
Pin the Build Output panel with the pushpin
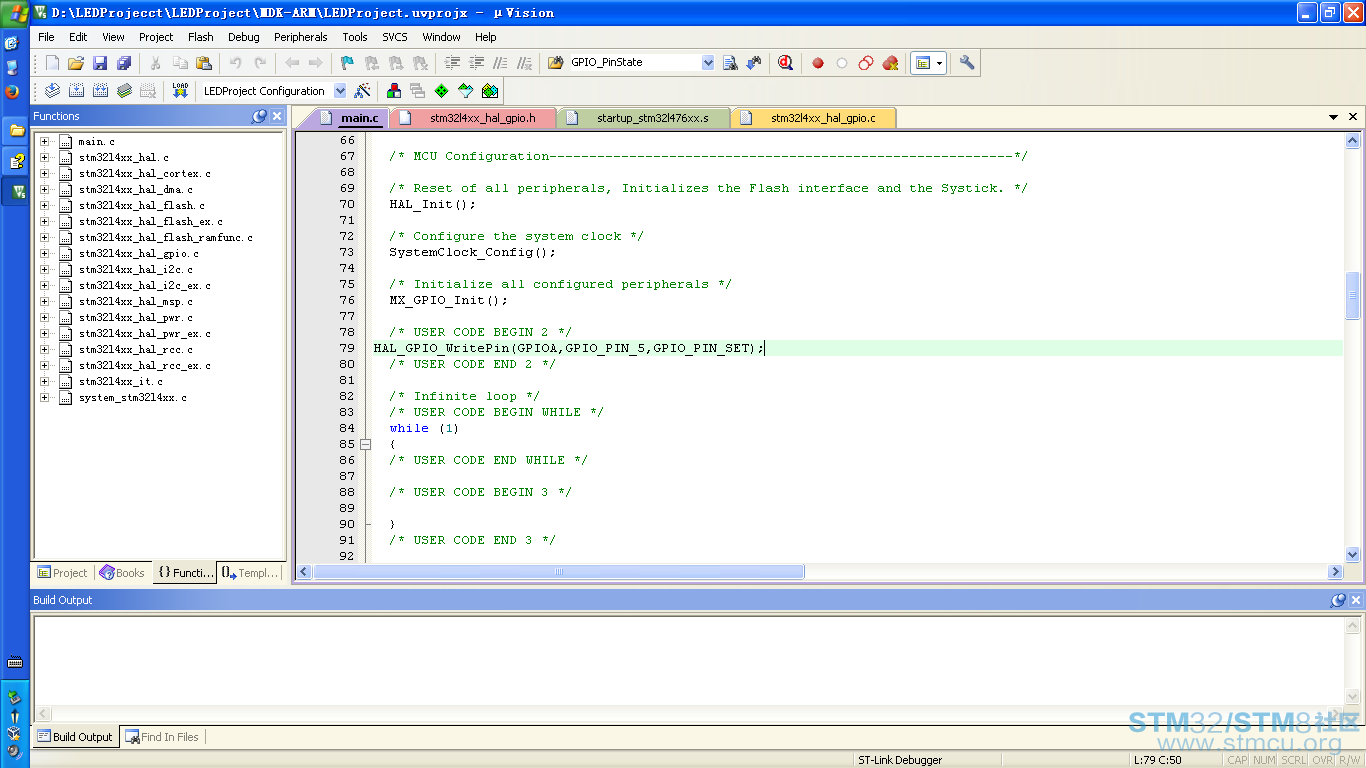coord(1338,601)
